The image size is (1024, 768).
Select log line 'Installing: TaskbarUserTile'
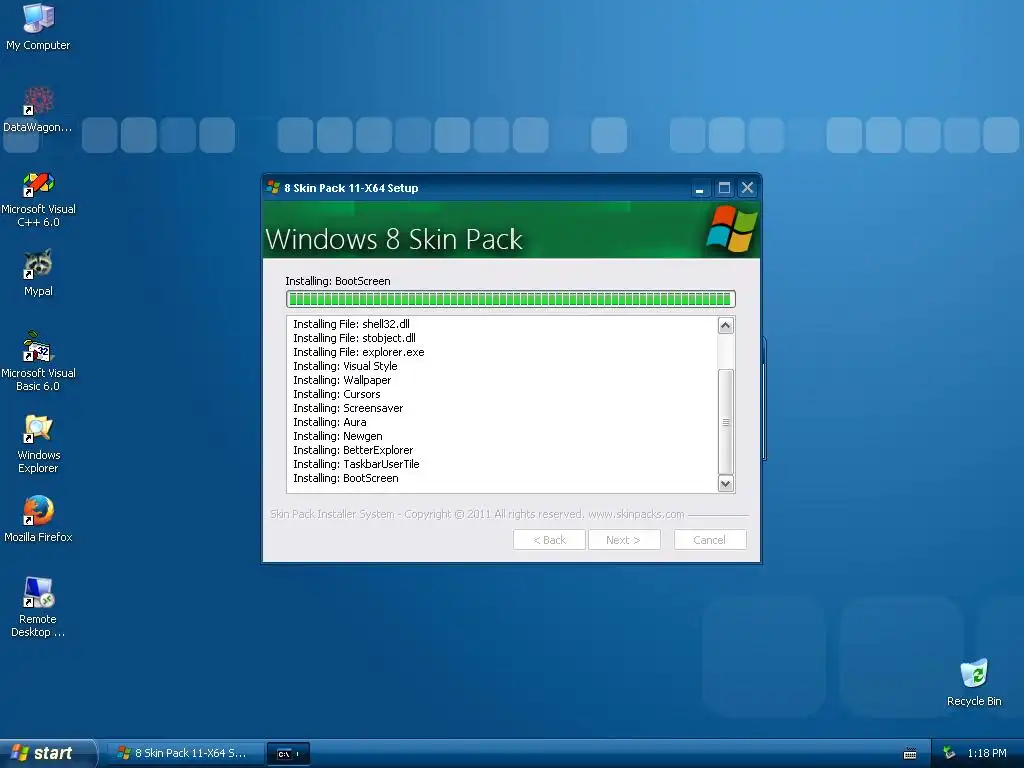[x=357, y=464]
